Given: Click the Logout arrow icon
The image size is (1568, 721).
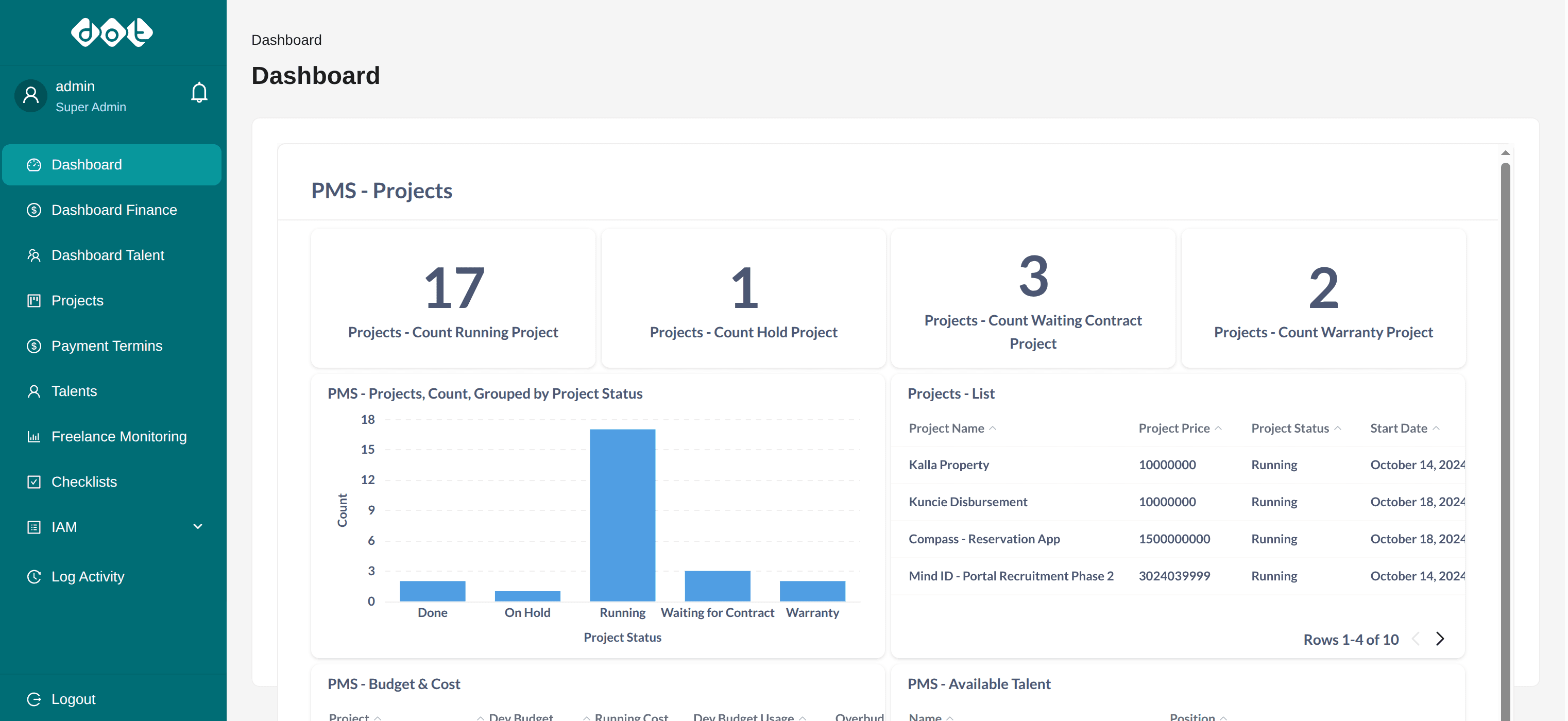Looking at the screenshot, I should 34,699.
